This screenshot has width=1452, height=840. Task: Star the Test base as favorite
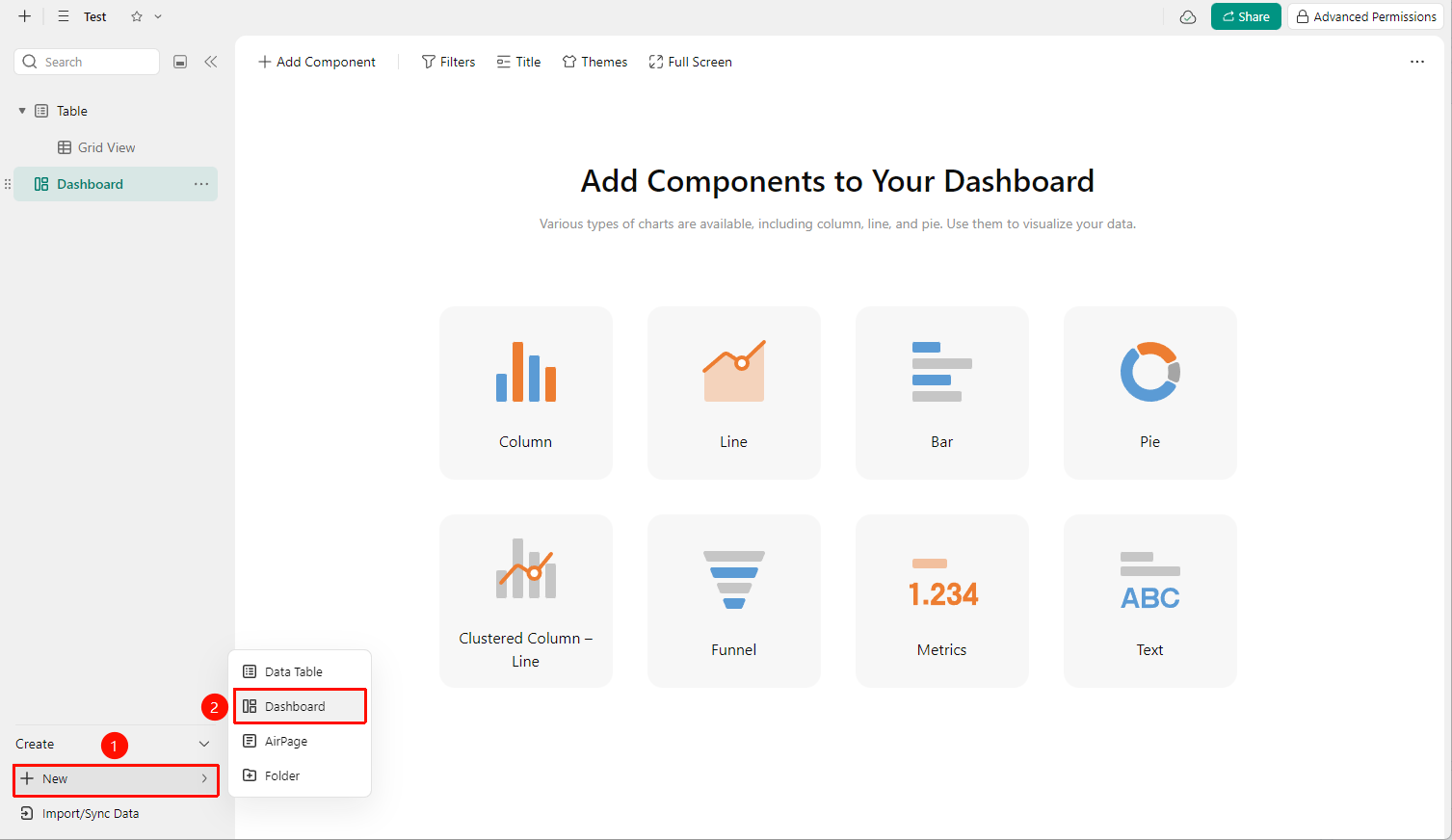click(x=137, y=16)
